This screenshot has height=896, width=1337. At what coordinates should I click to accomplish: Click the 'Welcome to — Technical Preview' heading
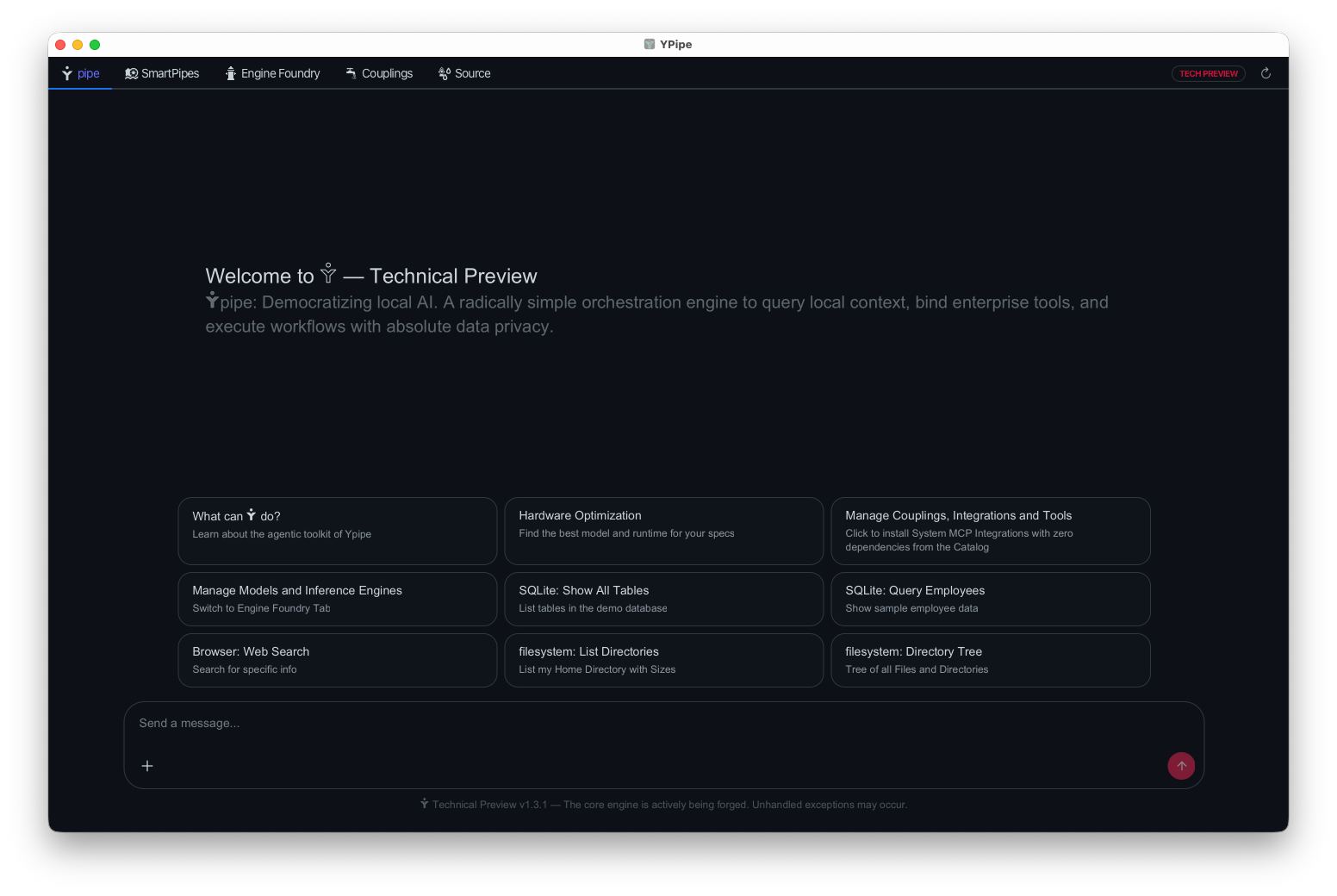371,276
